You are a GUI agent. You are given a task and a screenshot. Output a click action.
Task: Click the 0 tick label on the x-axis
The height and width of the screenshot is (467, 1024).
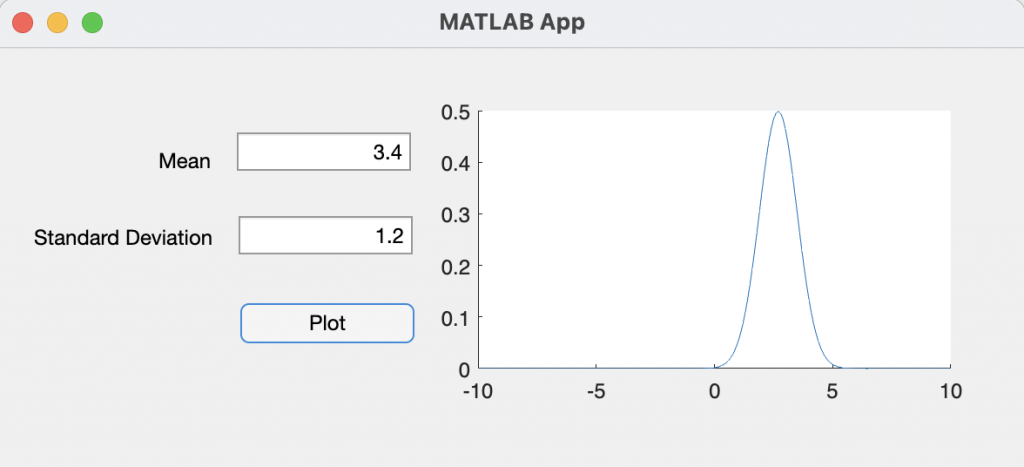[714, 390]
